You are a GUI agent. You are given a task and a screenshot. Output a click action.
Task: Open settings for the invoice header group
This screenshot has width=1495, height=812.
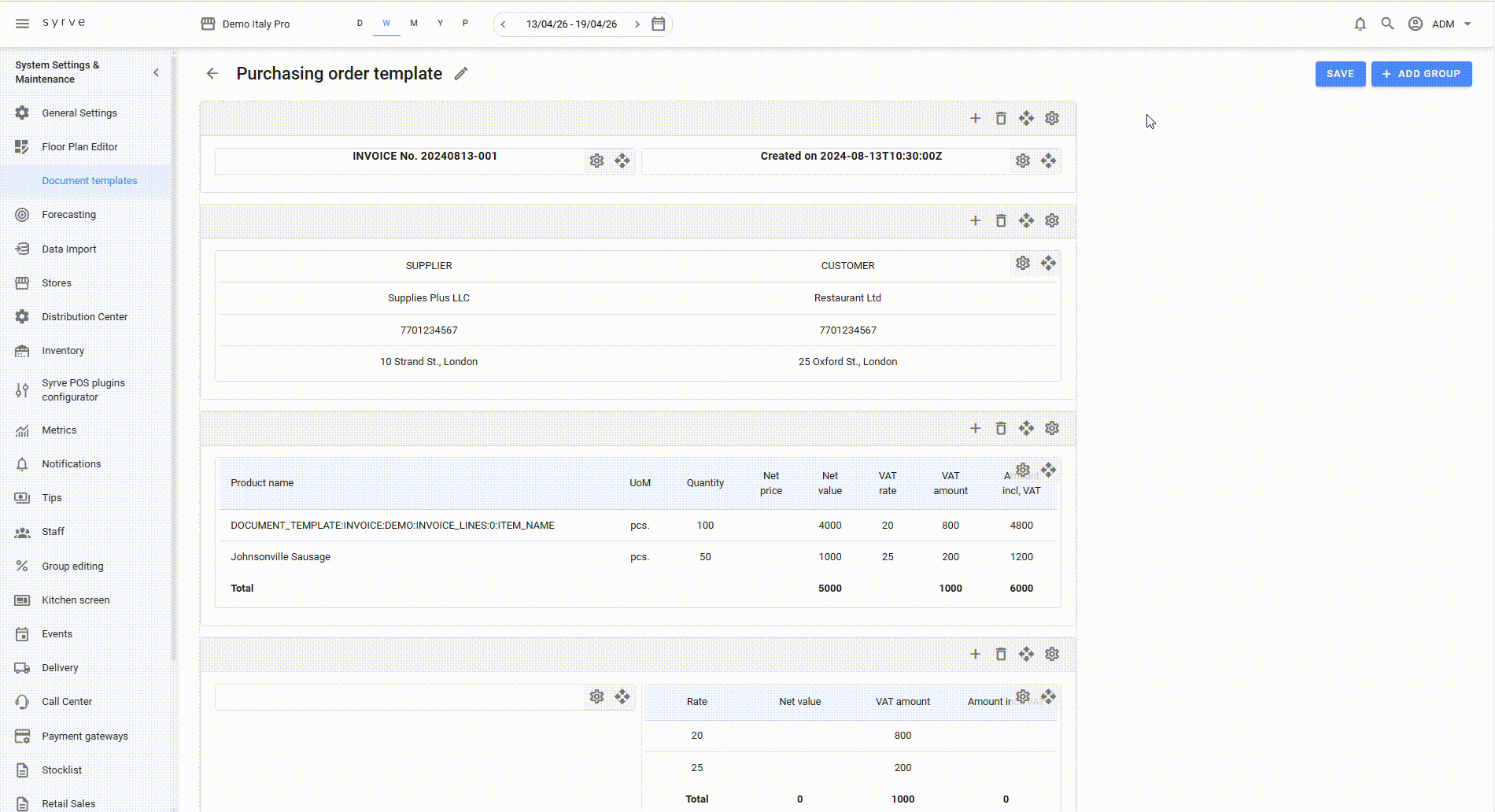click(1052, 118)
